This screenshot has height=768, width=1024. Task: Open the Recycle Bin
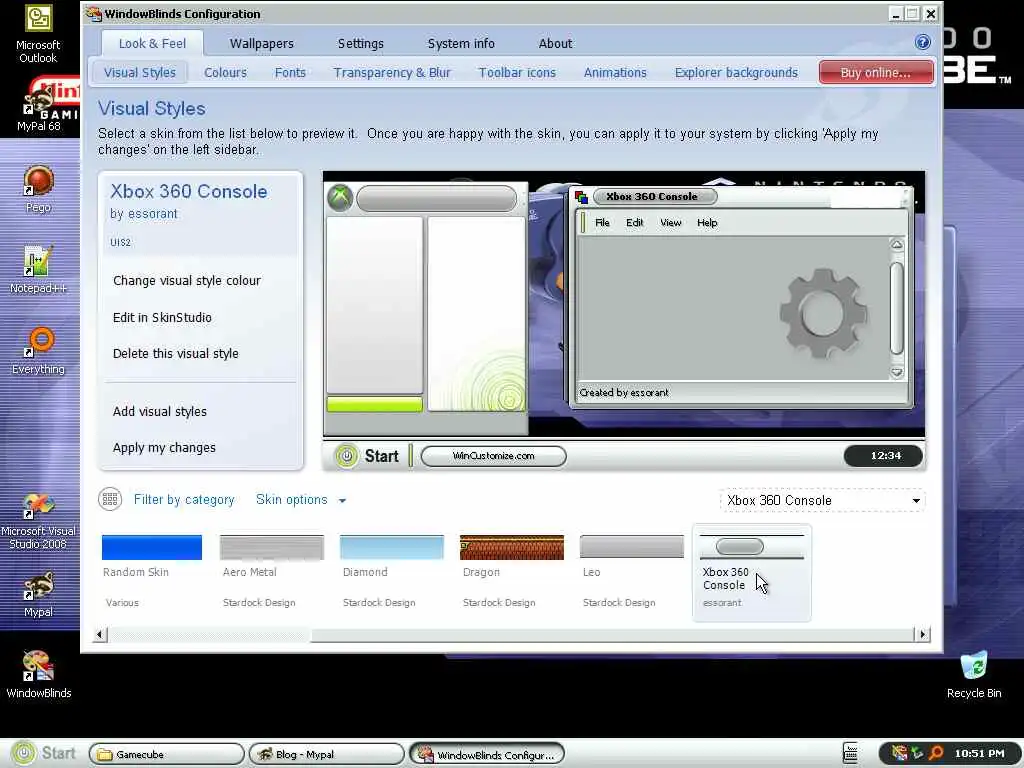(974, 675)
